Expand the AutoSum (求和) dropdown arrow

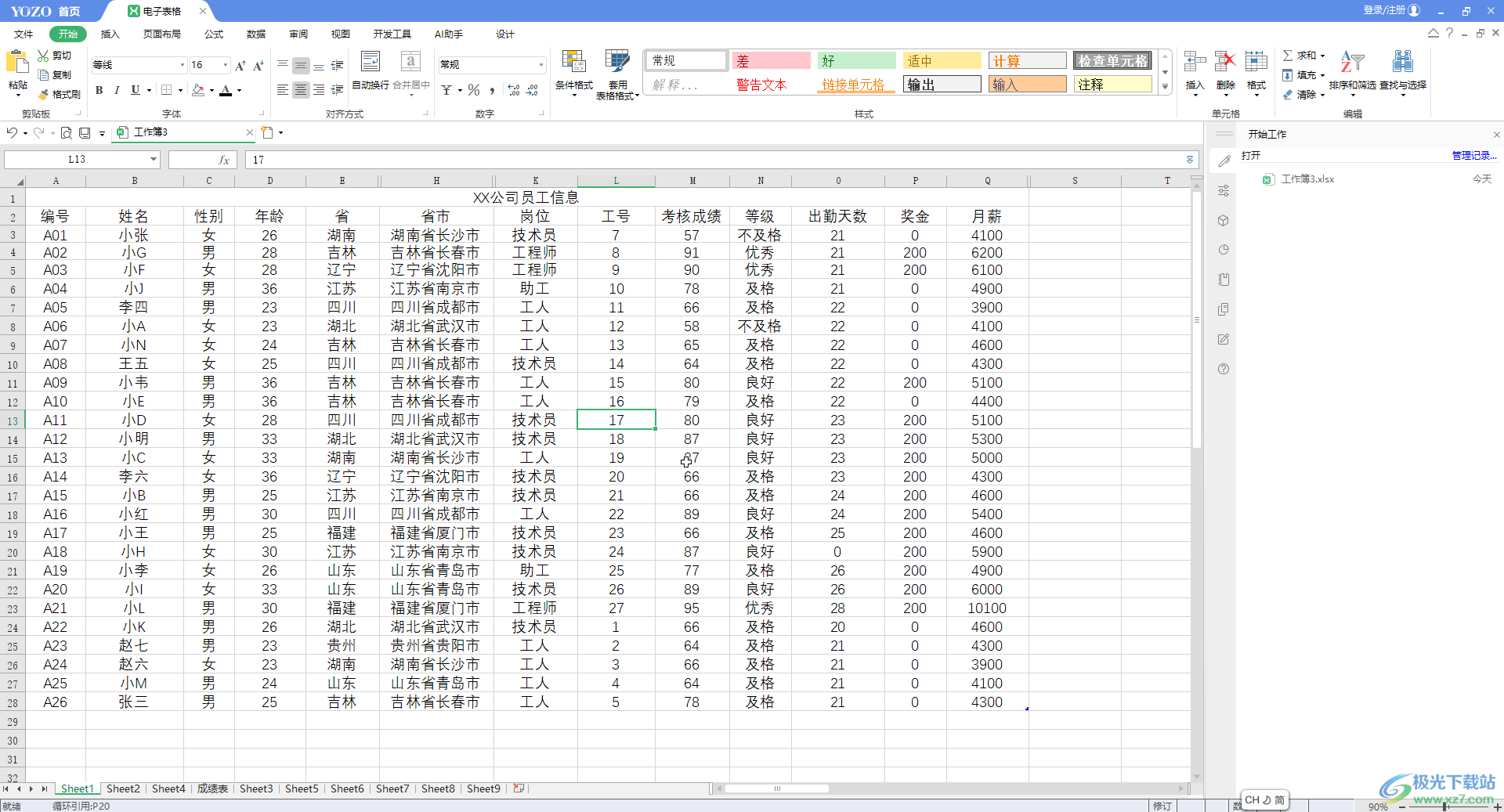click(x=1322, y=56)
